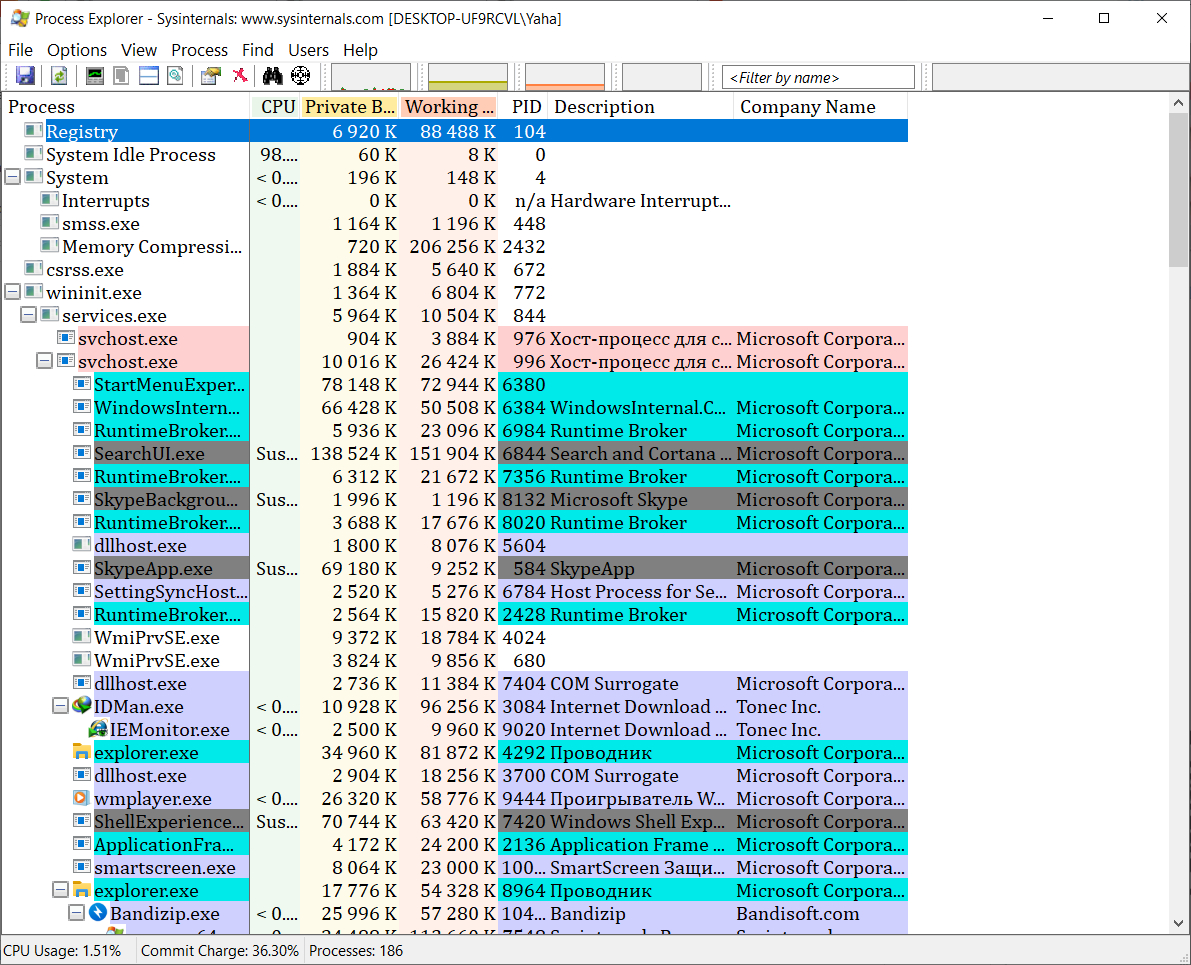
Task: Click the vertical scrollbar thumb
Action: [x=1178, y=190]
